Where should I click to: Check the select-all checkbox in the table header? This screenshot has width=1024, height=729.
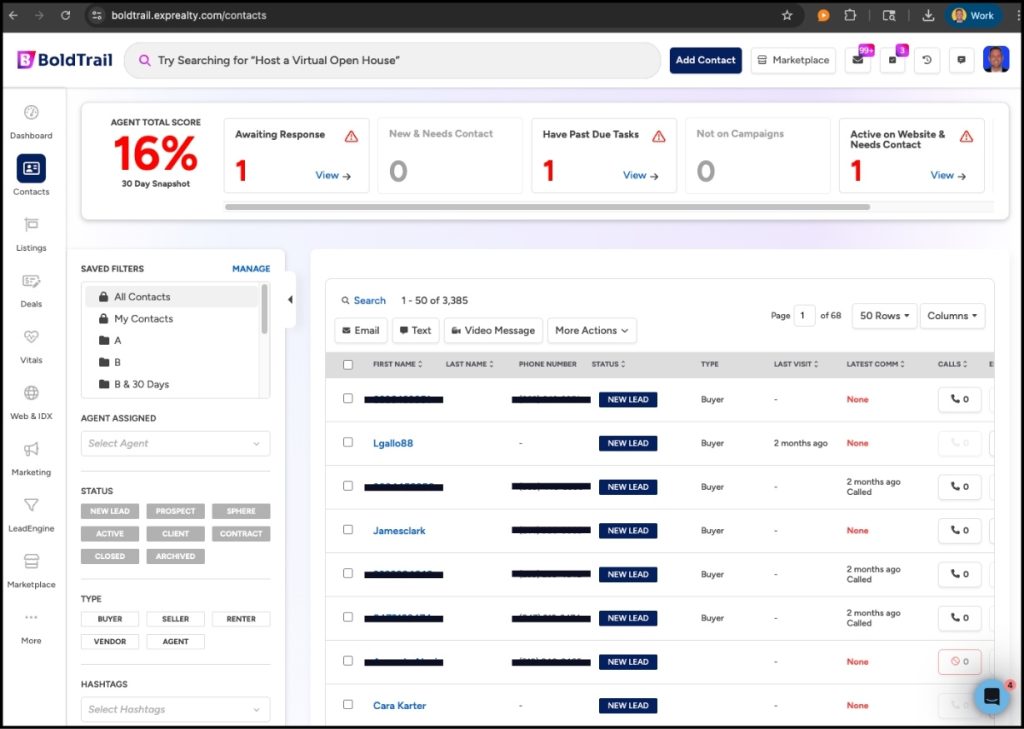click(347, 364)
